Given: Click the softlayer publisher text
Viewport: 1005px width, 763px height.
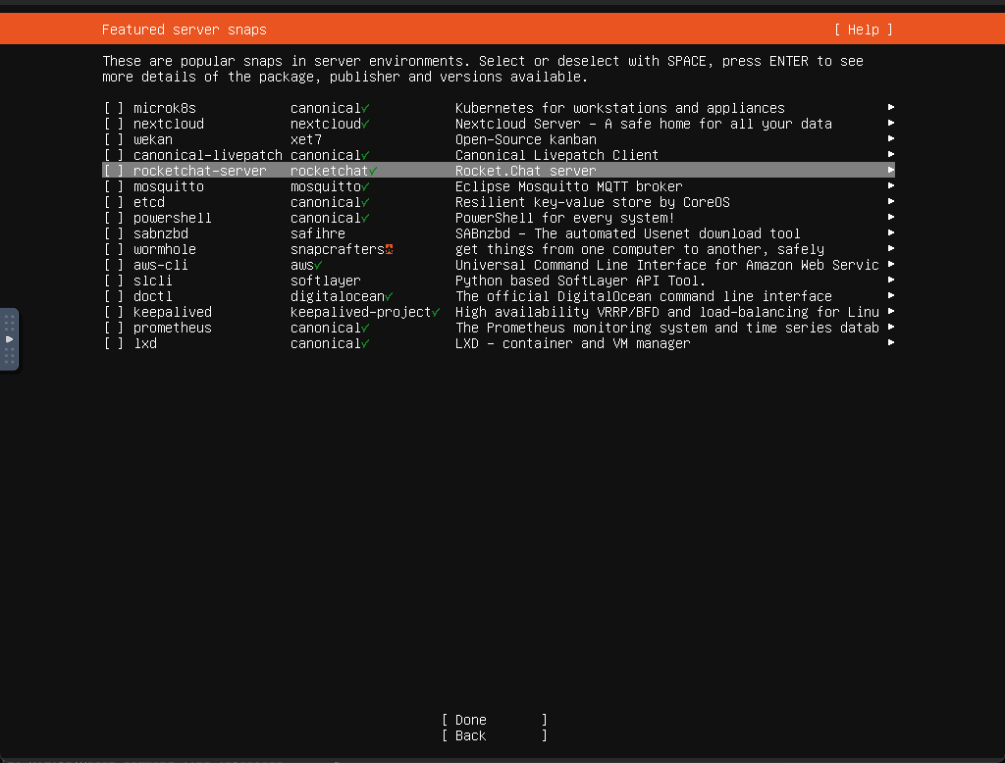Looking at the screenshot, I should click(326, 281).
